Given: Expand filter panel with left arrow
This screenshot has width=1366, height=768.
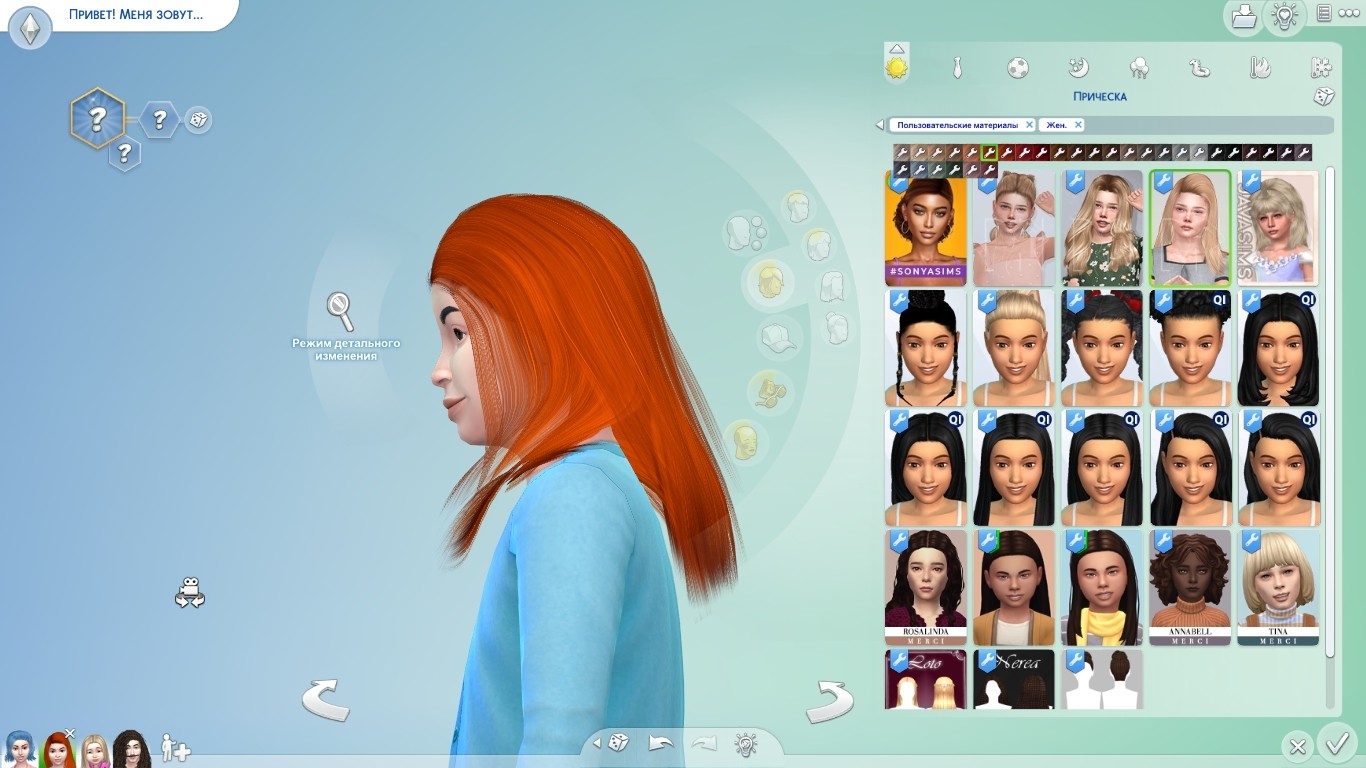Looking at the screenshot, I should pos(880,125).
